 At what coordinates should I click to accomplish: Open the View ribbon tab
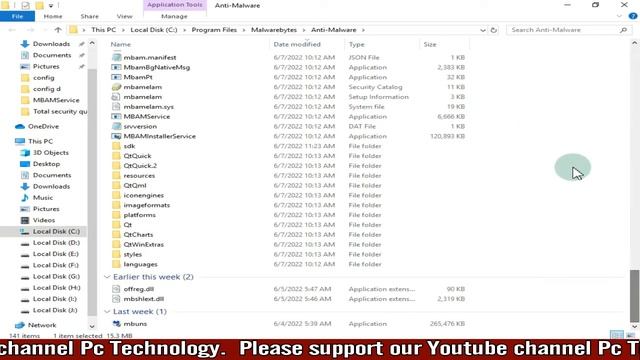click(x=124, y=16)
